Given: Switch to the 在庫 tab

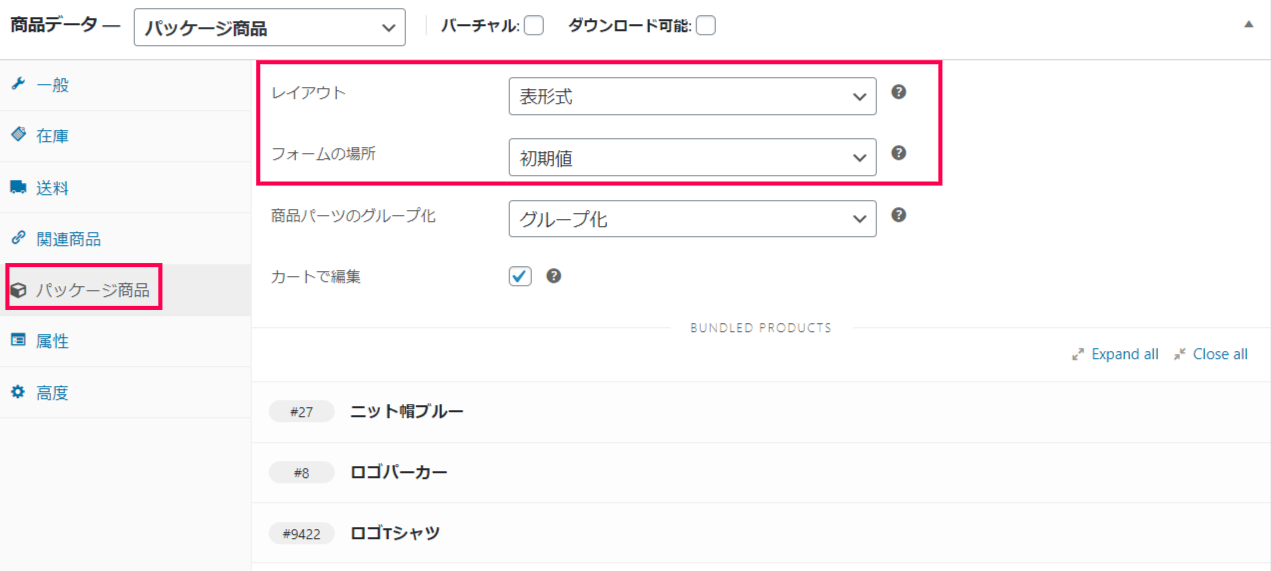Looking at the screenshot, I should click(x=52, y=136).
